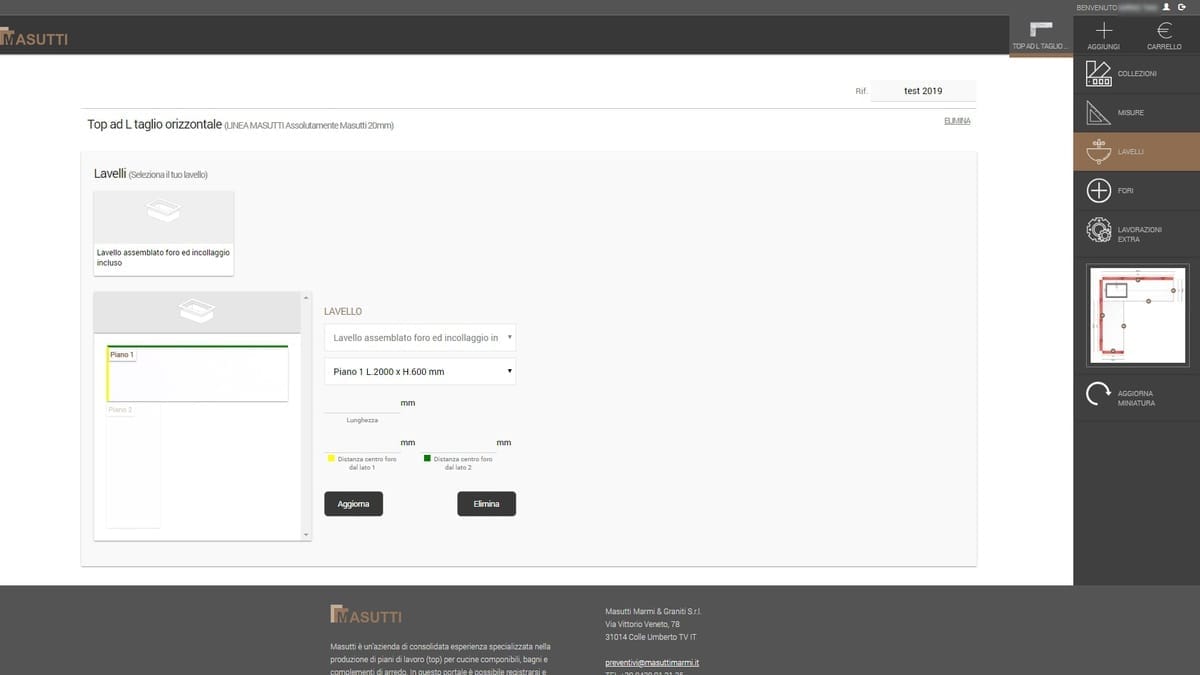Click the yellow lato 1 color marker

pos(332,459)
